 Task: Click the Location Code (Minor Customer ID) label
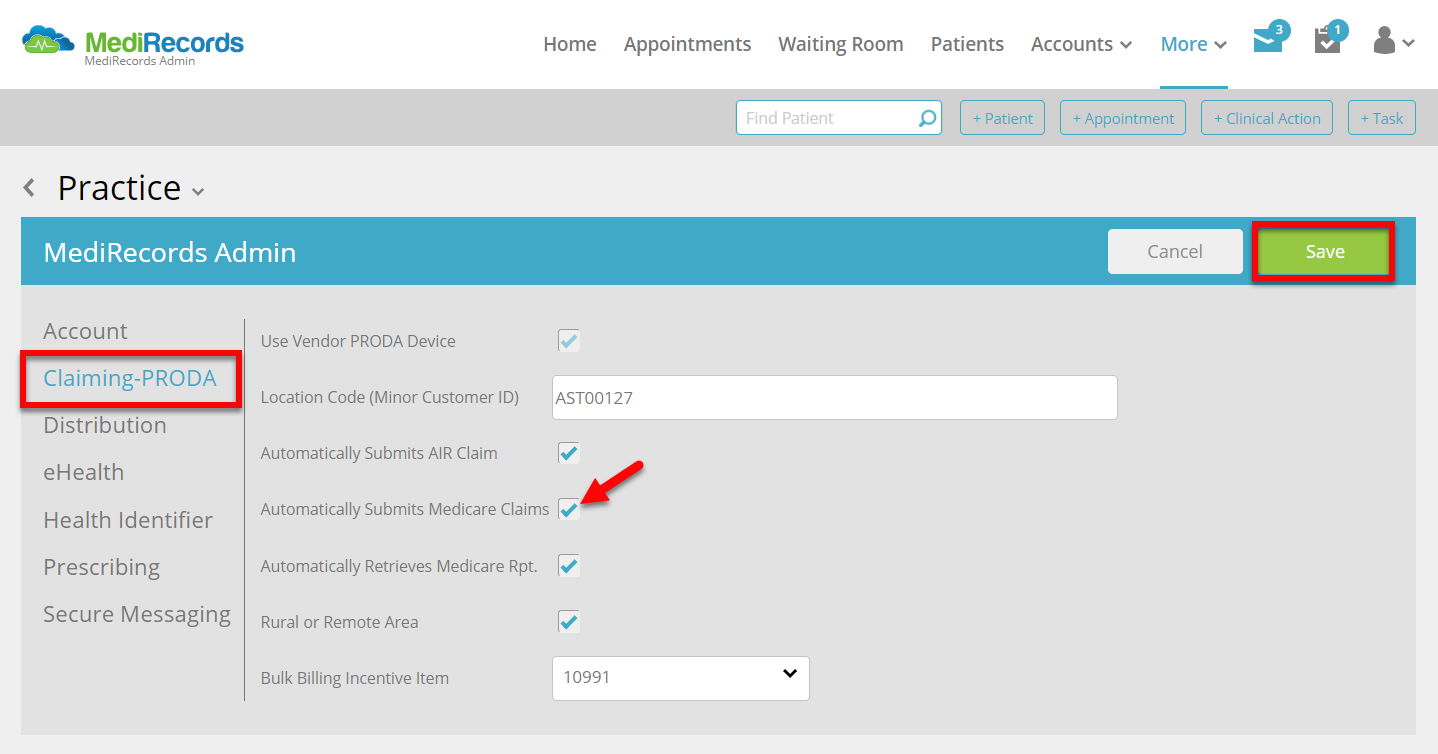click(x=390, y=398)
